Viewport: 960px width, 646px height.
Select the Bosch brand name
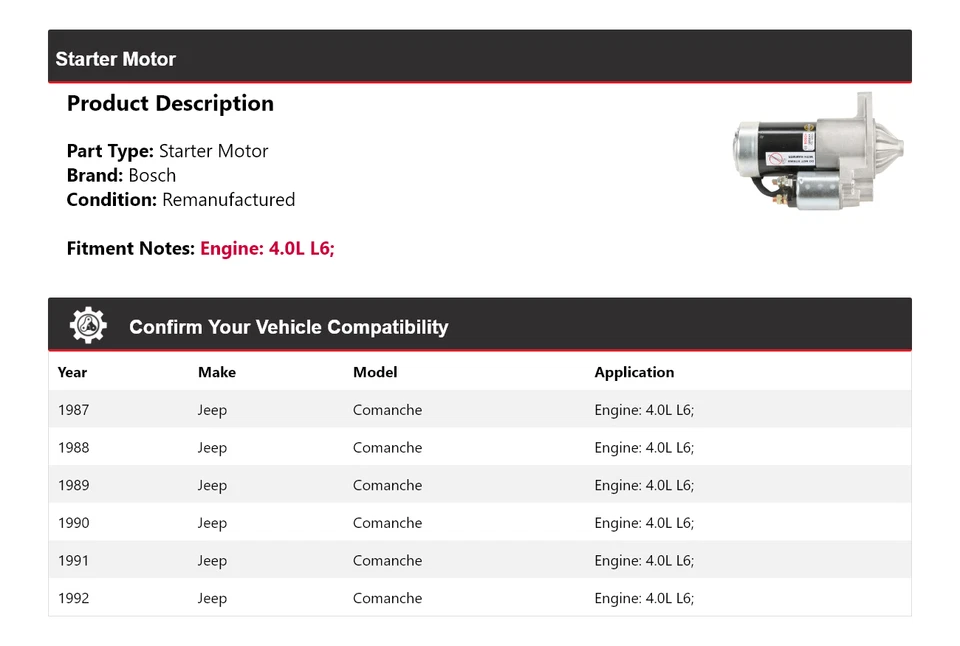click(152, 175)
